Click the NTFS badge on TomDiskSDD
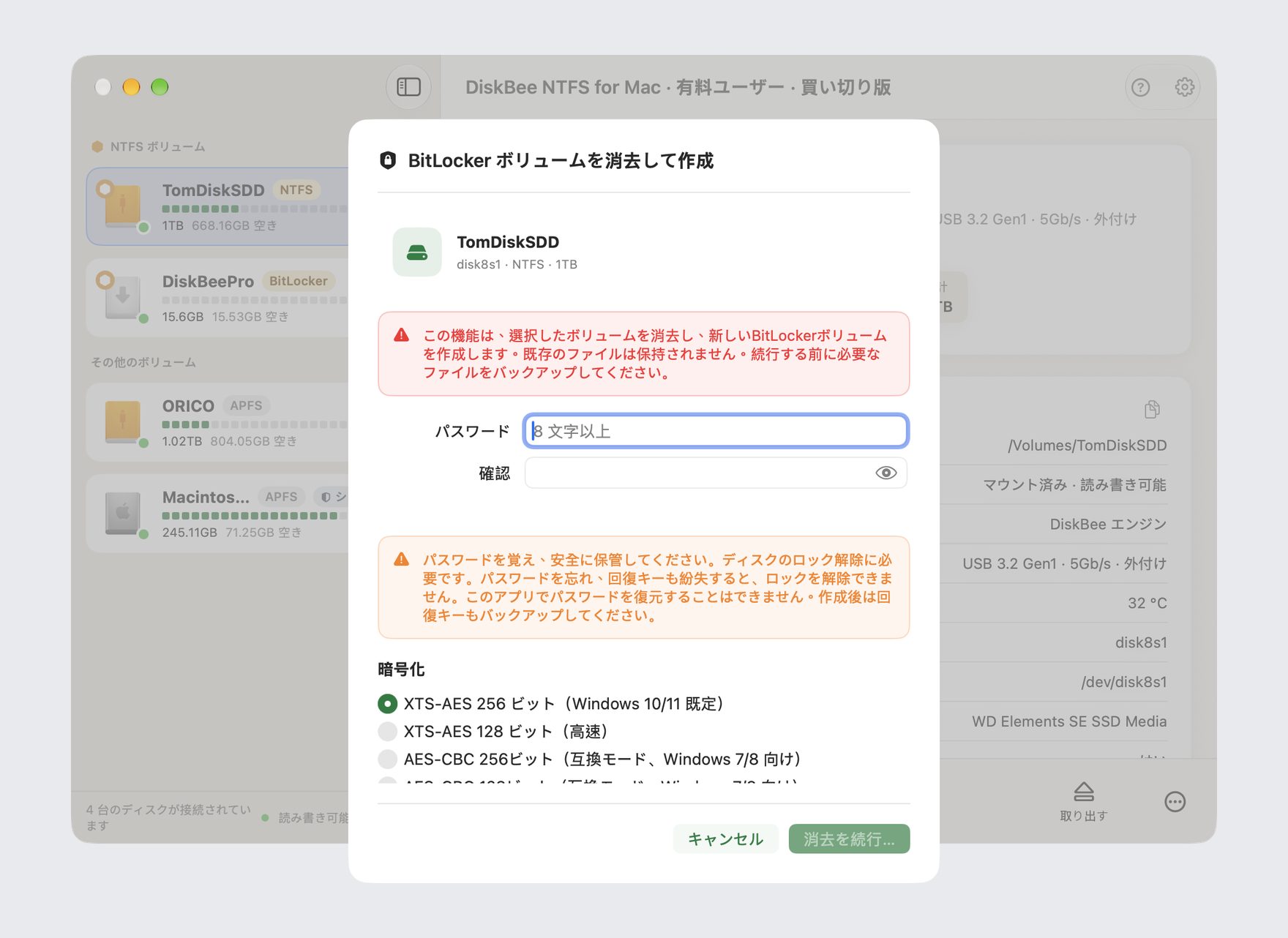Screen dimensions: 1288x938 (296, 190)
